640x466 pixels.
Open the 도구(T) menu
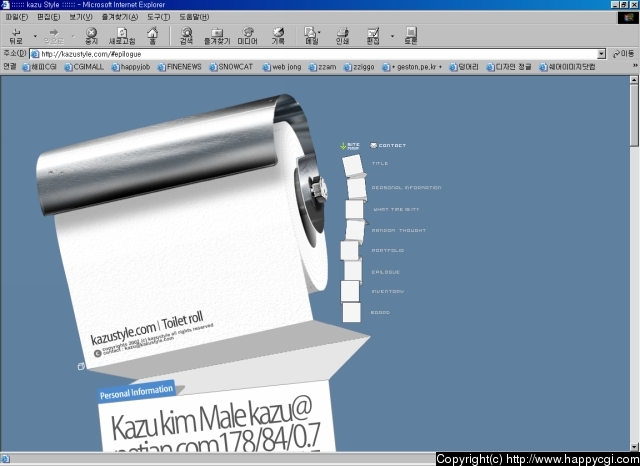[x=158, y=17]
